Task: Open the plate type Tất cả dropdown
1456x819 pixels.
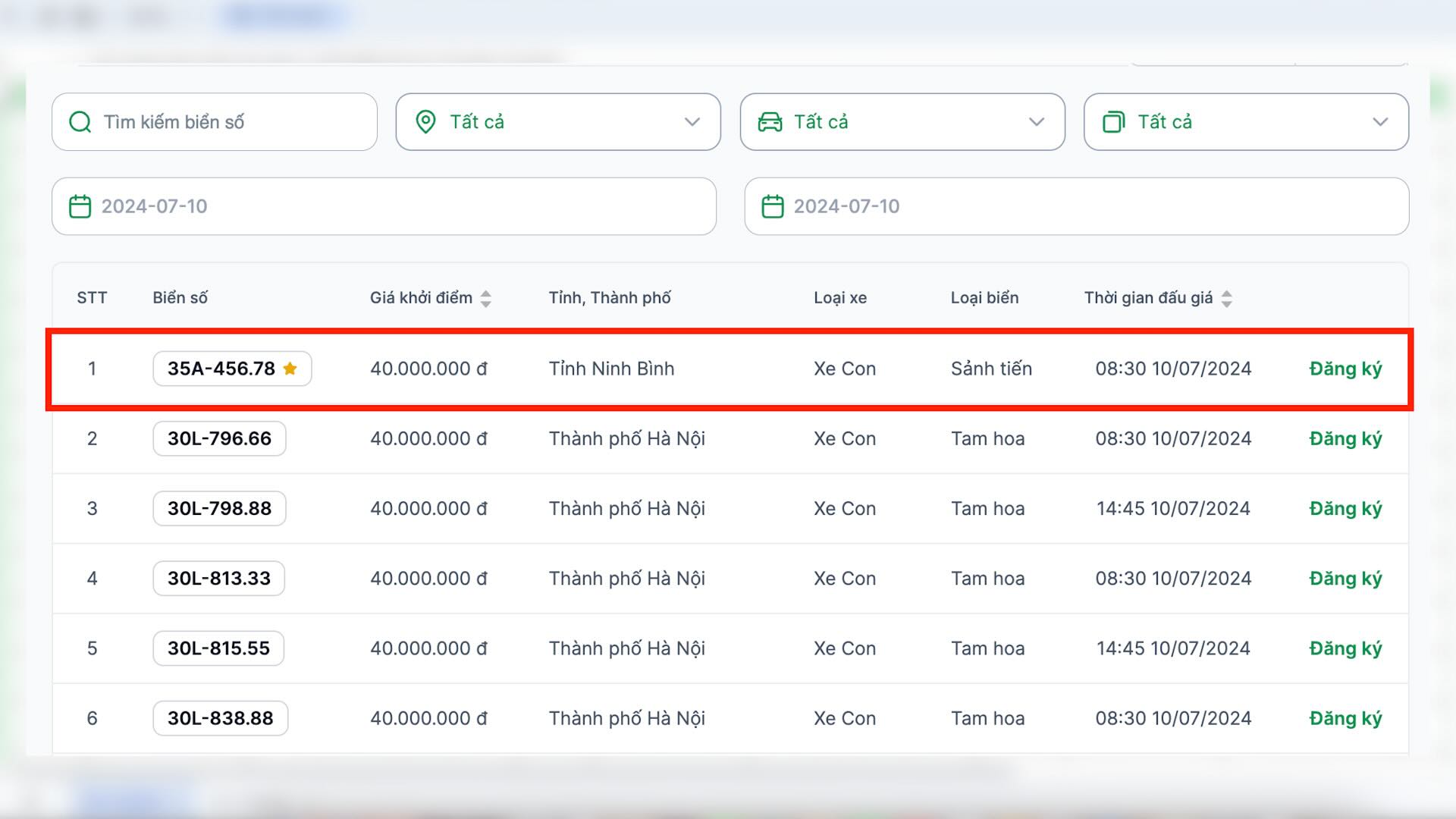Action: click(x=1379, y=122)
